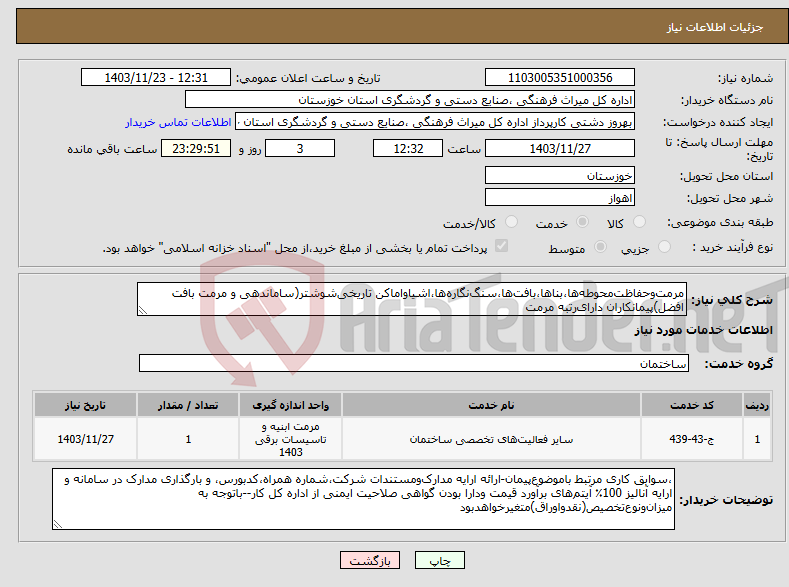789x587 pixels.
Task: Click the شهر محل تحویل label
Action: point(730,198)
